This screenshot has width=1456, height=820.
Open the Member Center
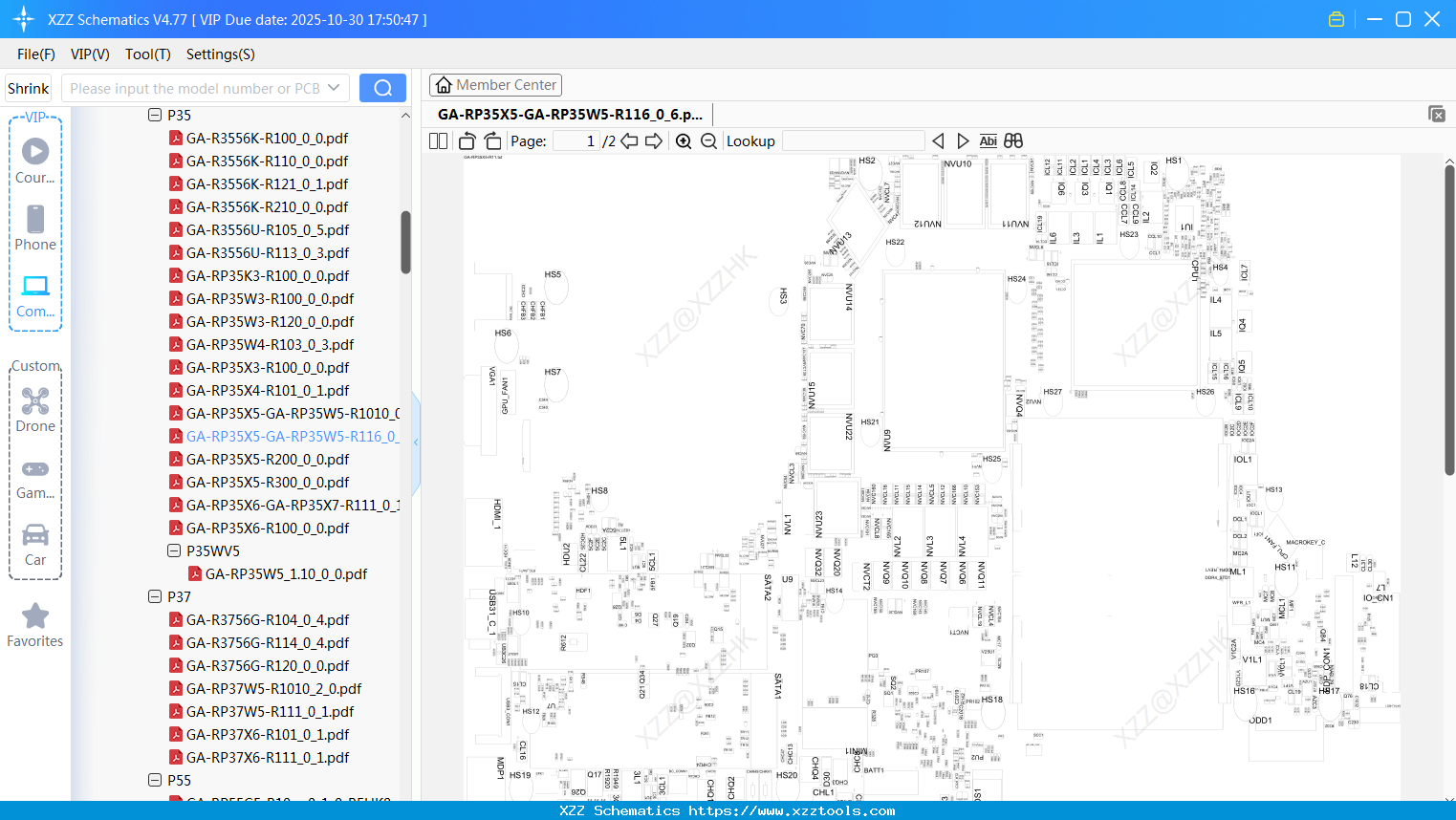[x=495, y=85]
